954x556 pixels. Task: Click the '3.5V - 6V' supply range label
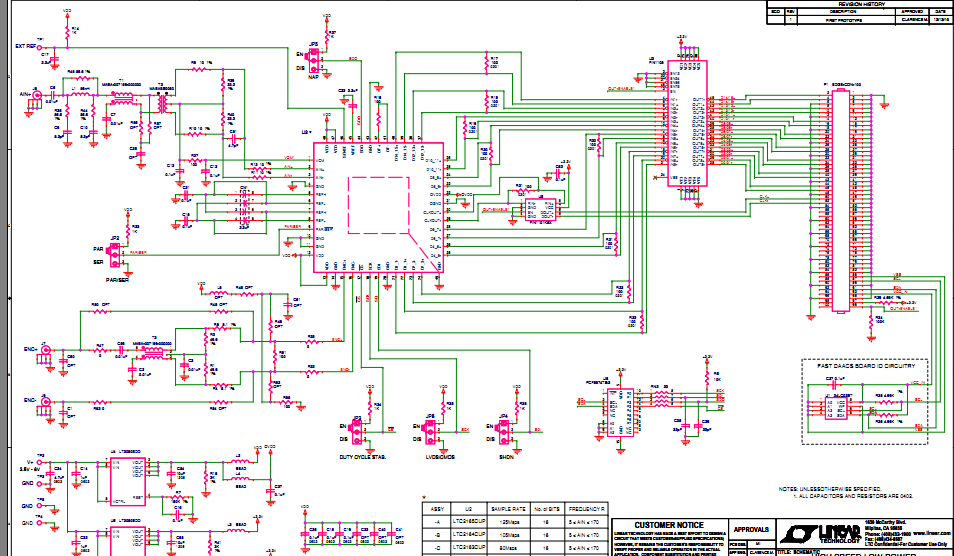[29, 470]
